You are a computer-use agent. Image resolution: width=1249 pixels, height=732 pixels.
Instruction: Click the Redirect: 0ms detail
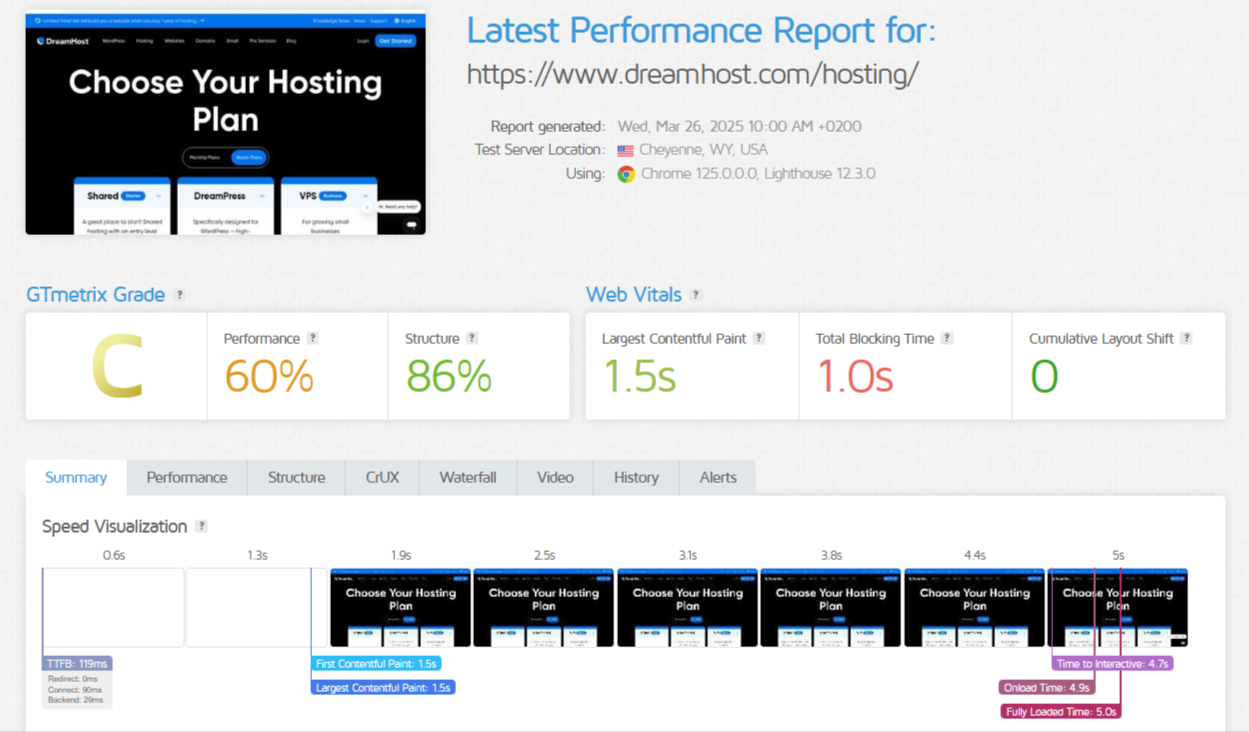click(x=73, y=679)
